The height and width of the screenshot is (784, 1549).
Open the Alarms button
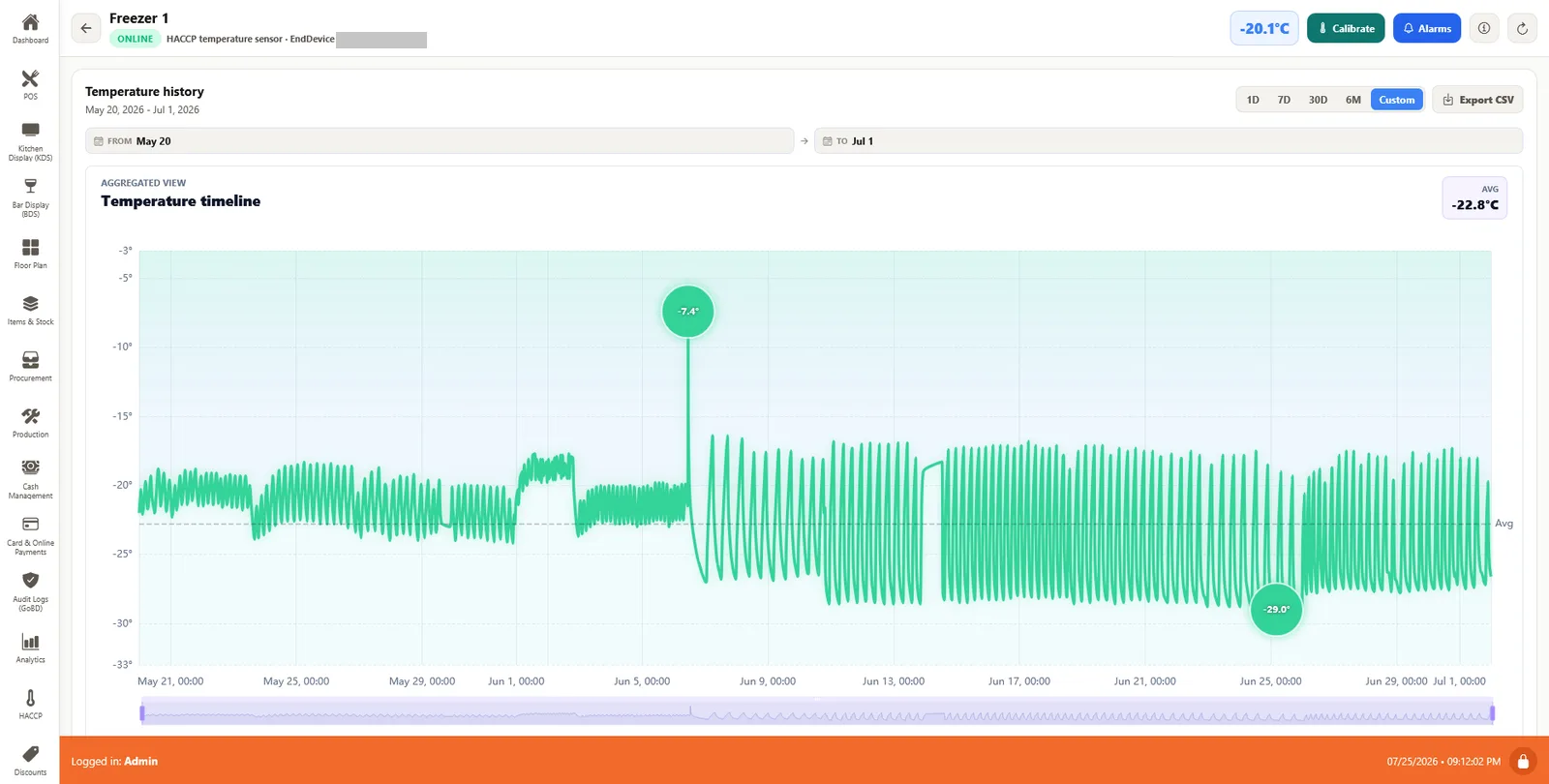pyautogui.click(x=1427, y=28)
